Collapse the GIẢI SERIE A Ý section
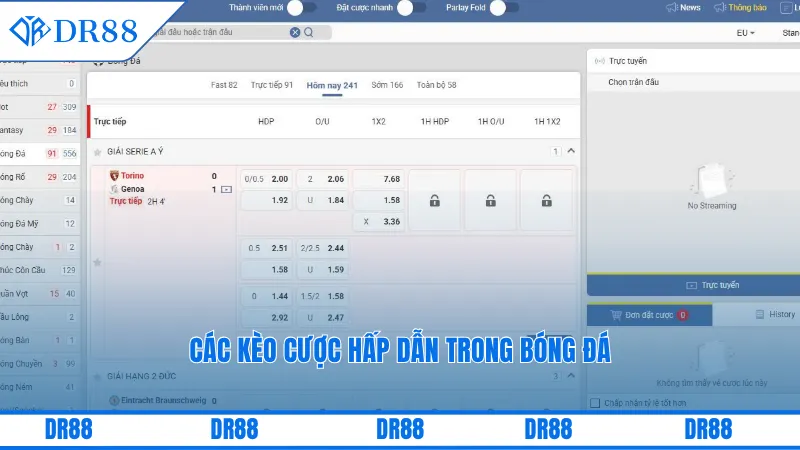The width and height of the screenshot is (800, 450). [571, 151]
